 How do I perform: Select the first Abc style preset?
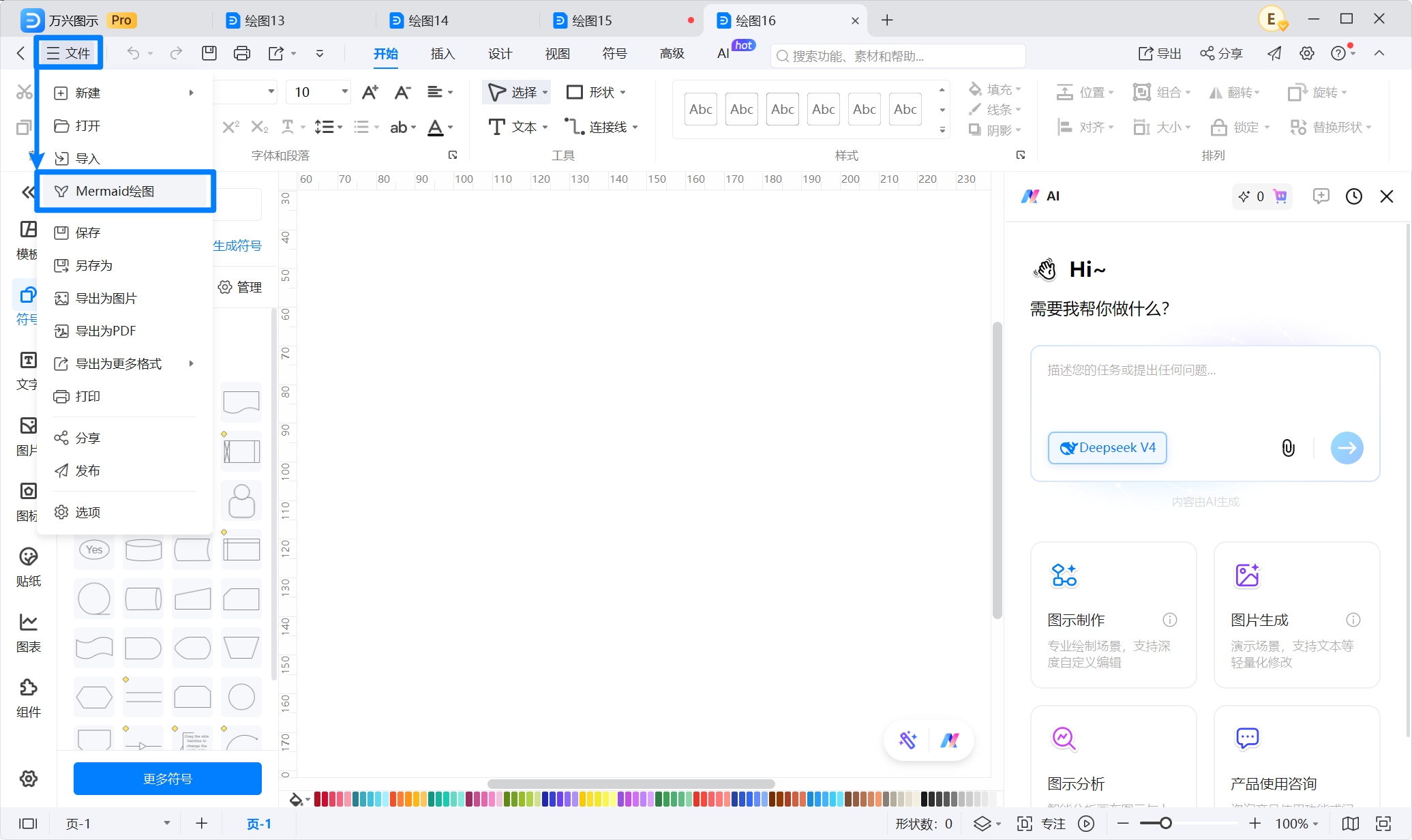(700, 109)
